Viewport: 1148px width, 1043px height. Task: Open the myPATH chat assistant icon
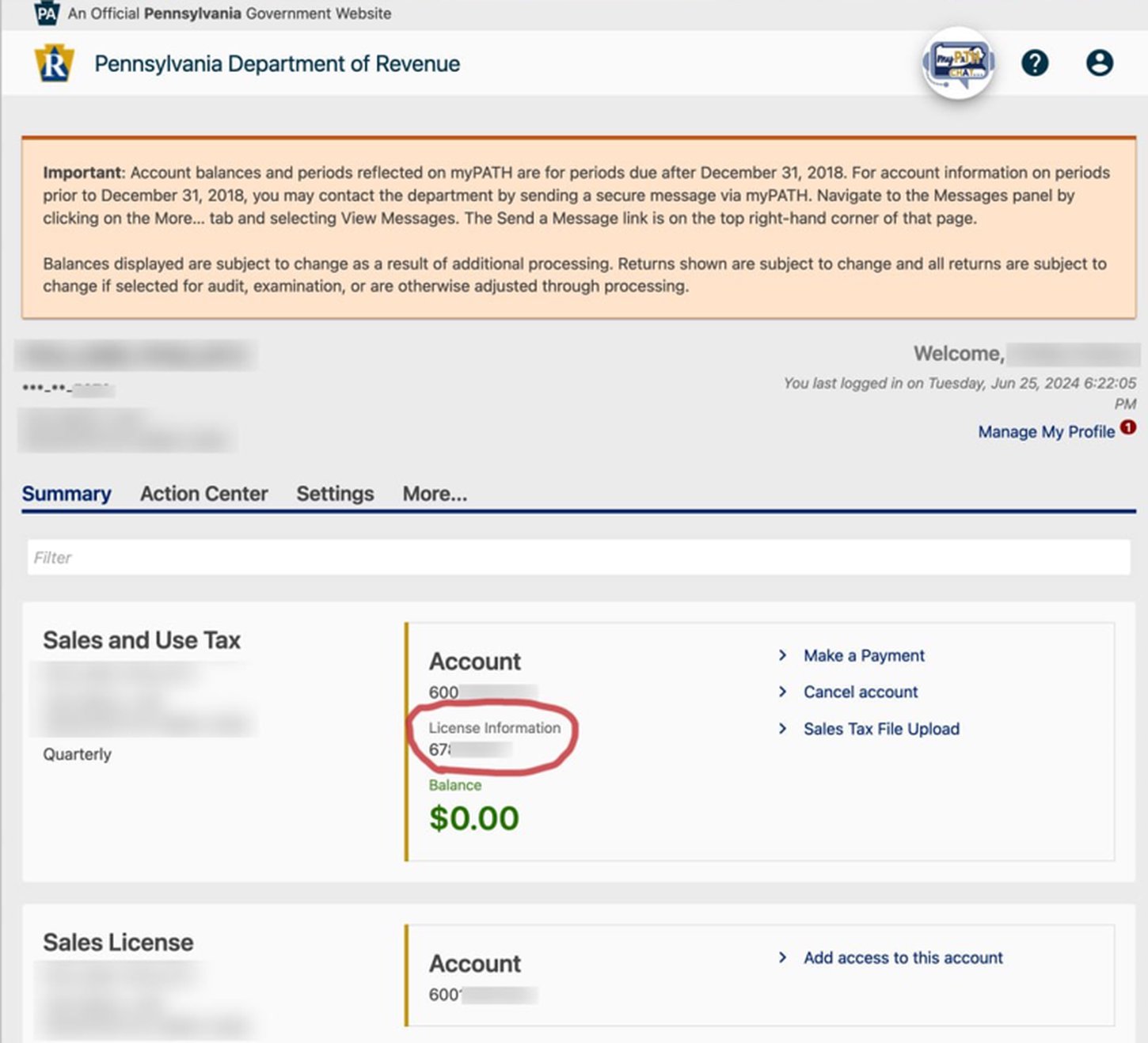coord(959,63)
